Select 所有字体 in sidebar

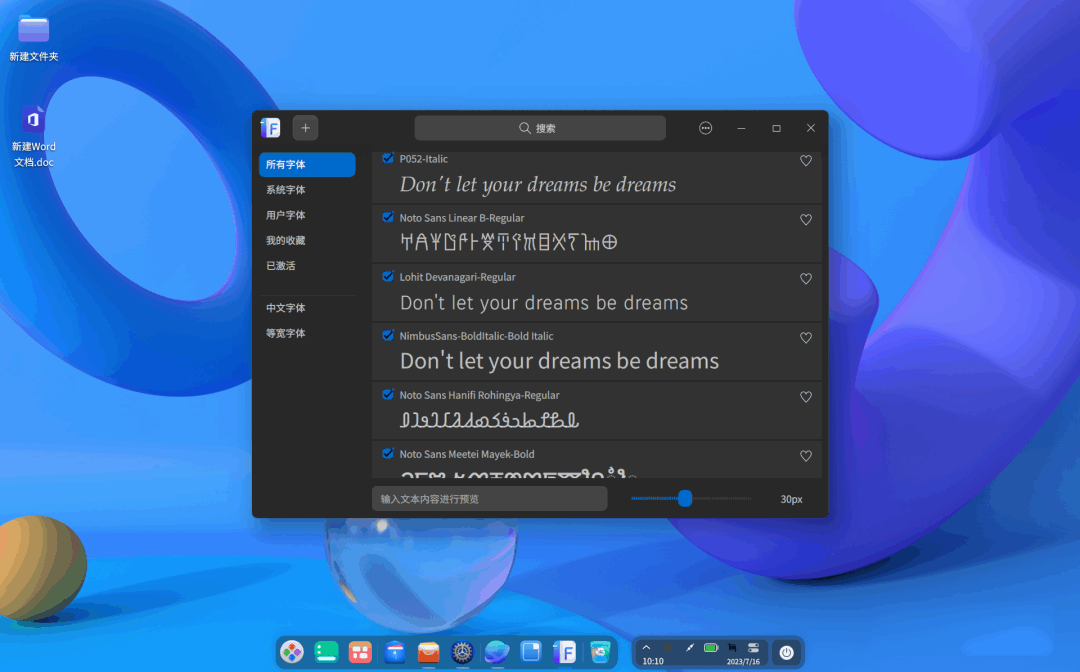coord(307,165)
